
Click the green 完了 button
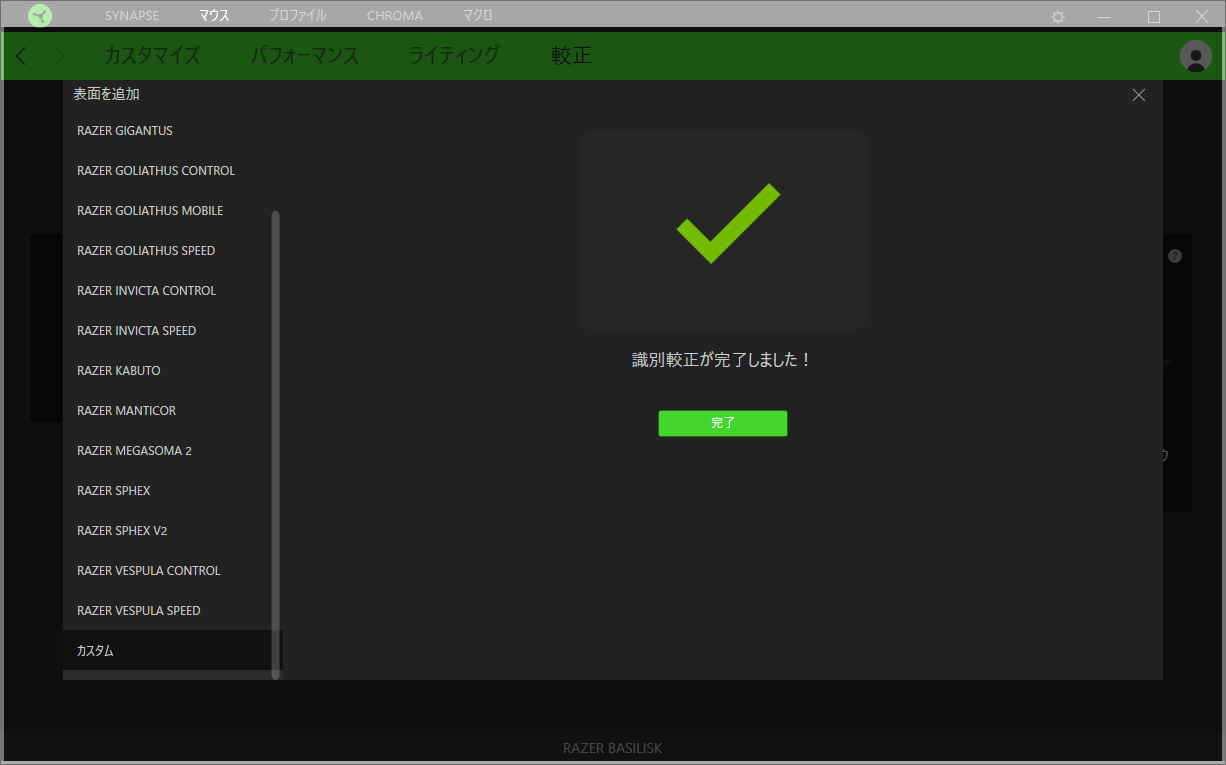click(723, 423)
